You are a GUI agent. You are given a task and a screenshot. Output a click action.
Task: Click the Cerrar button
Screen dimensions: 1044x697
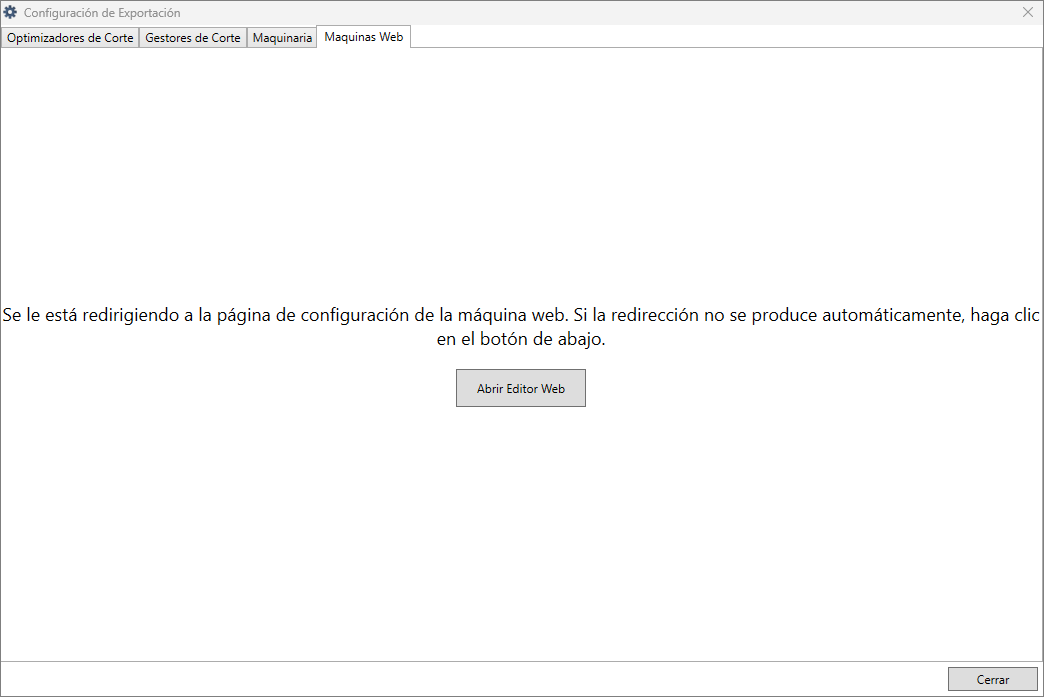pos(993,679)
